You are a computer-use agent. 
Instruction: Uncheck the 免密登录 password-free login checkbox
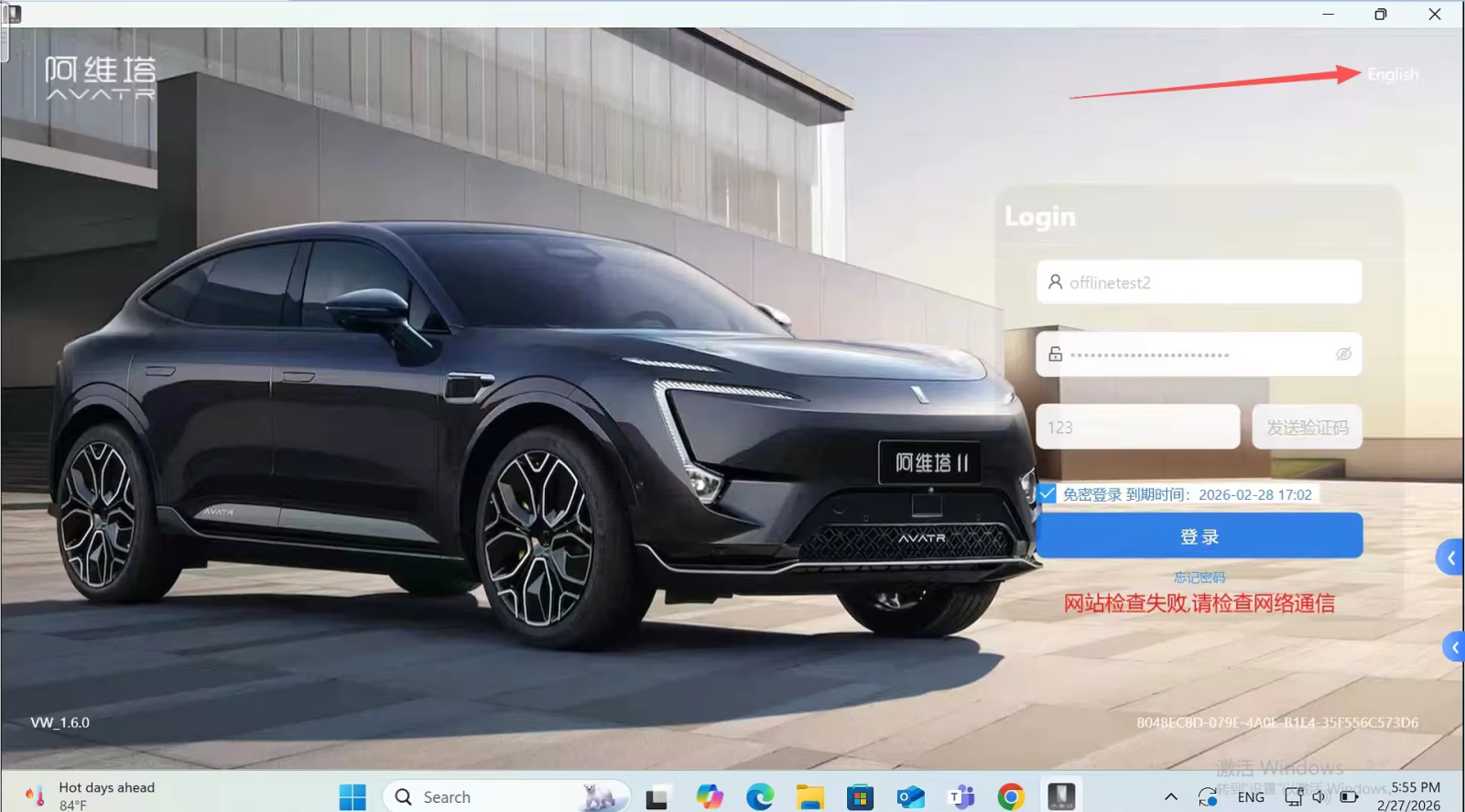[x=1047, y=494]
